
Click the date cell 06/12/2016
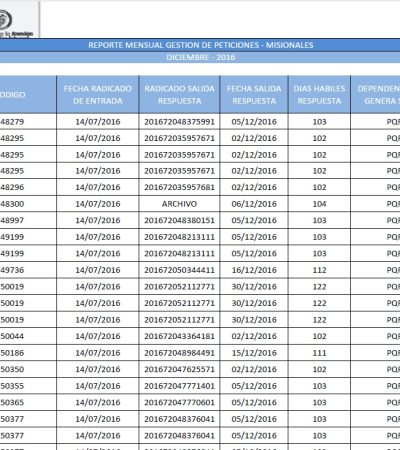point(254,204)
